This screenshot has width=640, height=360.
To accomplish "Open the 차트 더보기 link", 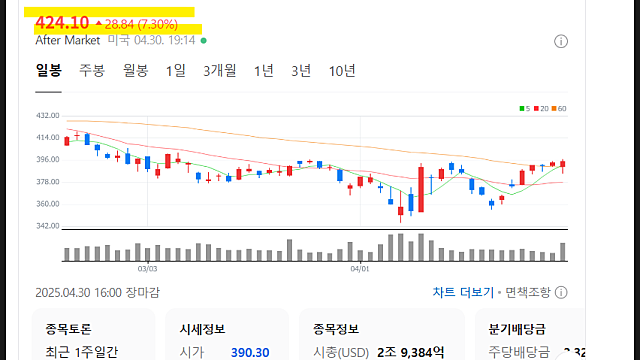I will (463, 292).
